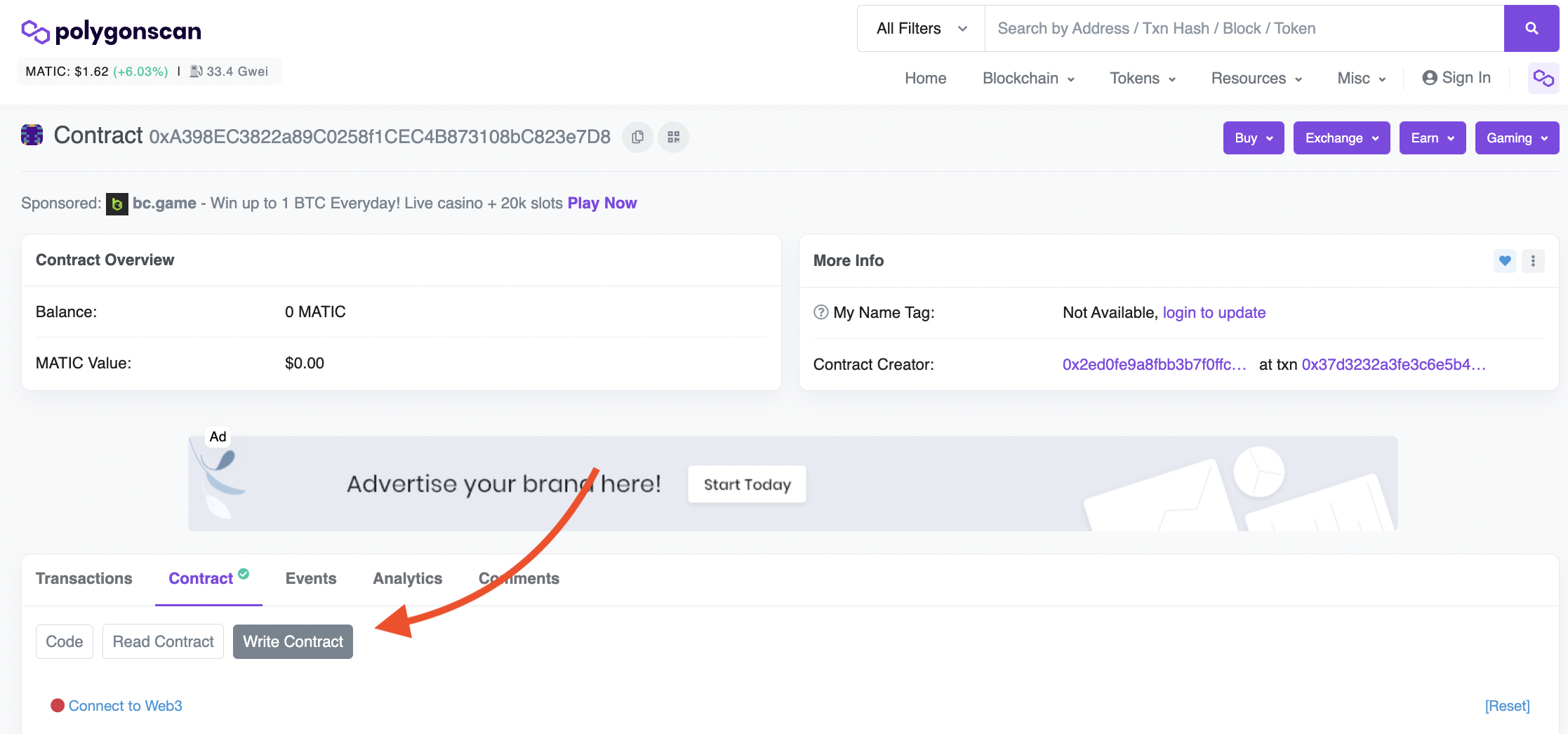Open the Events tab
Image resolution: width=1568 pixels, height=734 pixels.
click(311, 578)
